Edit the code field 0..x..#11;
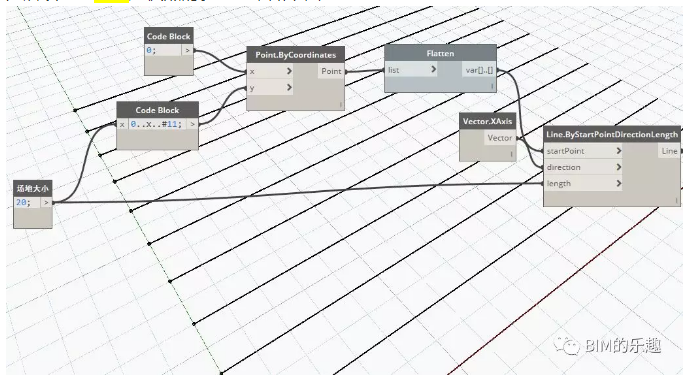Viewport: 692px width, 384px height. click(157, 124)
